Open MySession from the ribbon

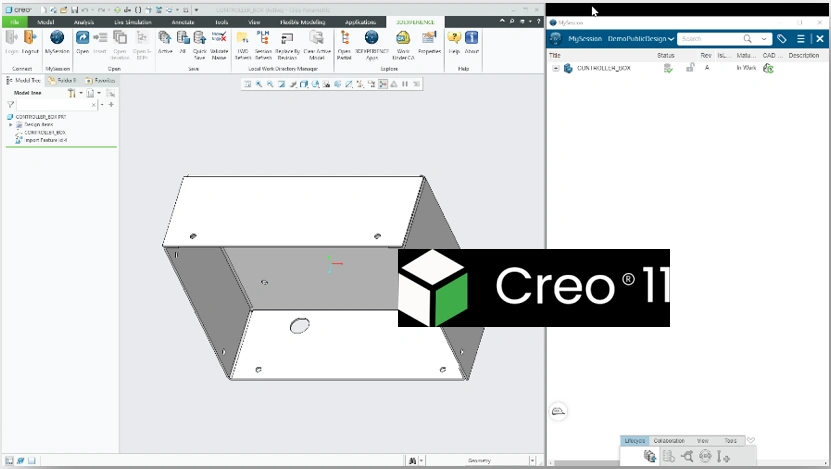tap(57, 38)
